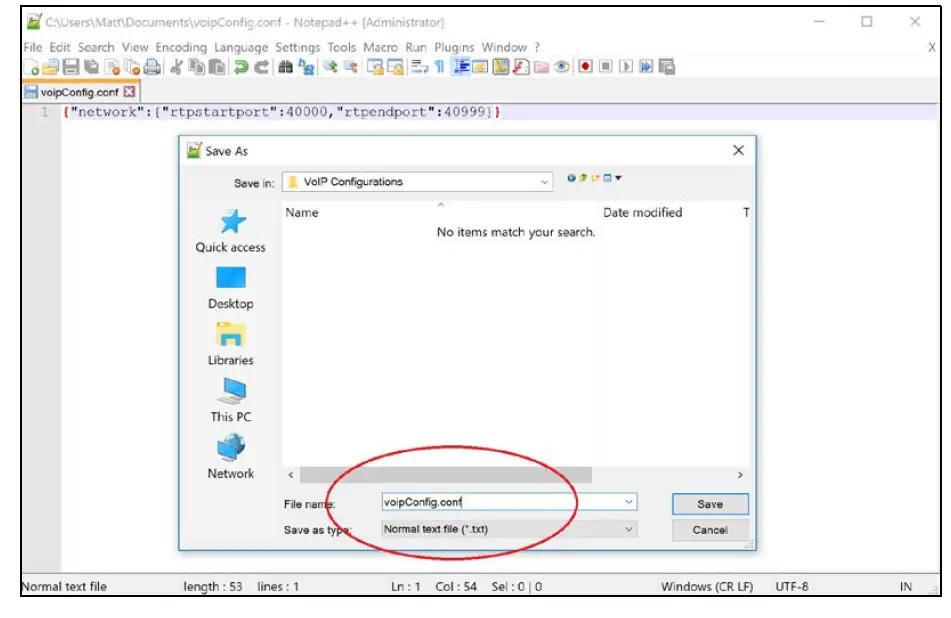
Task: Click the Open file toolbar icon
Action: click(x=51, y=67)
